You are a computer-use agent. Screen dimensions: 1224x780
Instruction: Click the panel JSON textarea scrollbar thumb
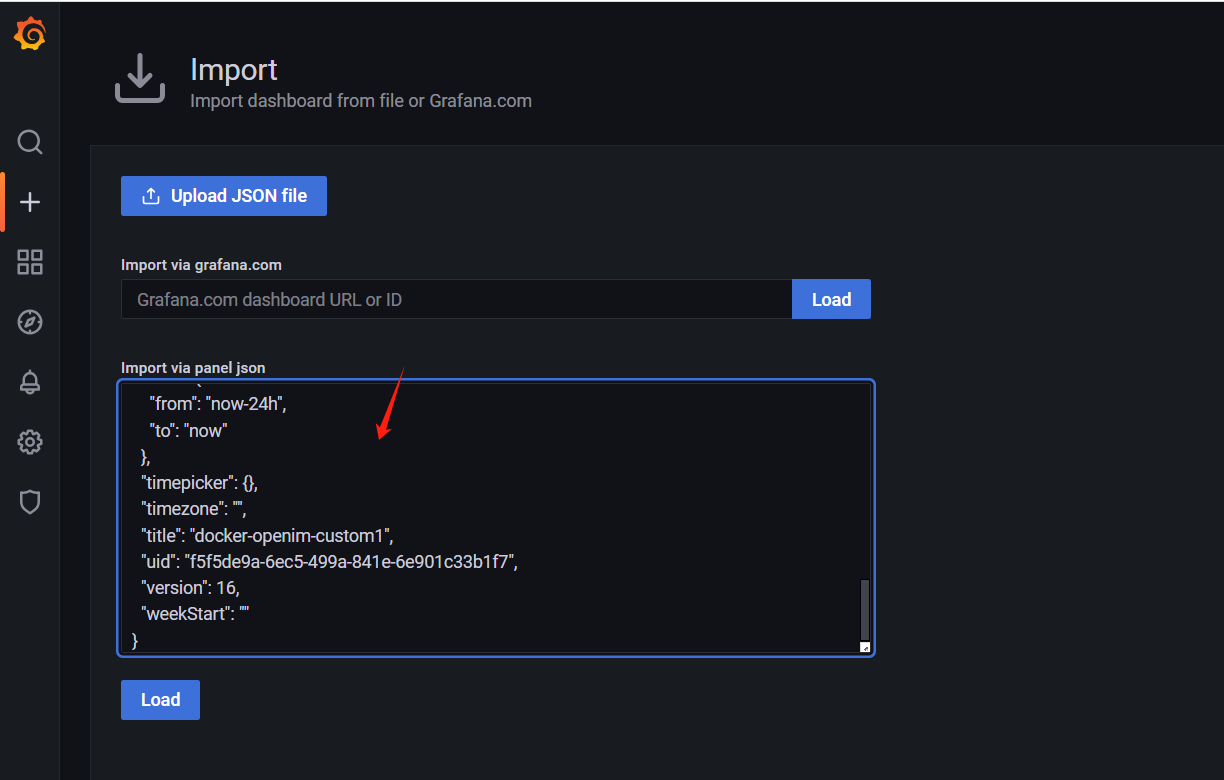865,609
